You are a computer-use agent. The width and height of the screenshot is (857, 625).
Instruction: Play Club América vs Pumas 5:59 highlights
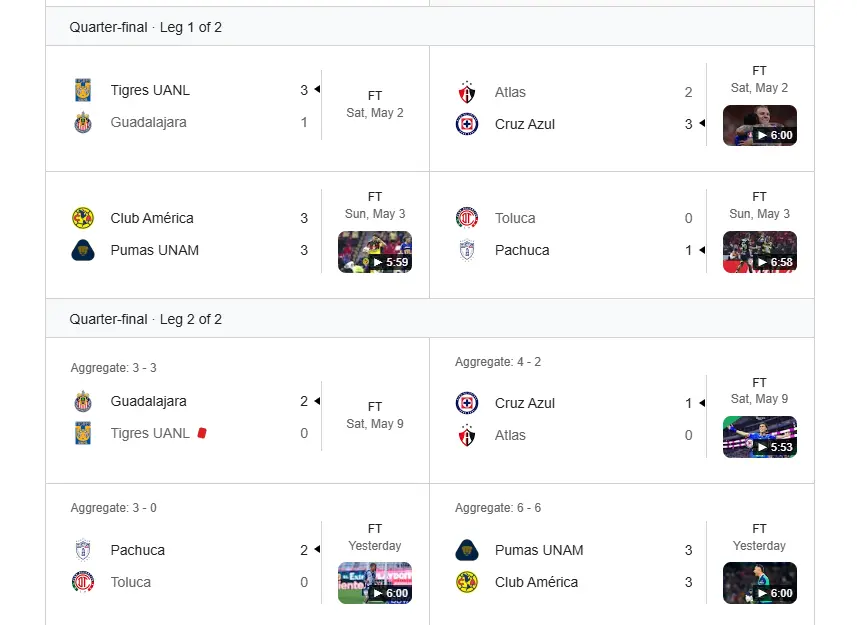click(x=375, y=252)
